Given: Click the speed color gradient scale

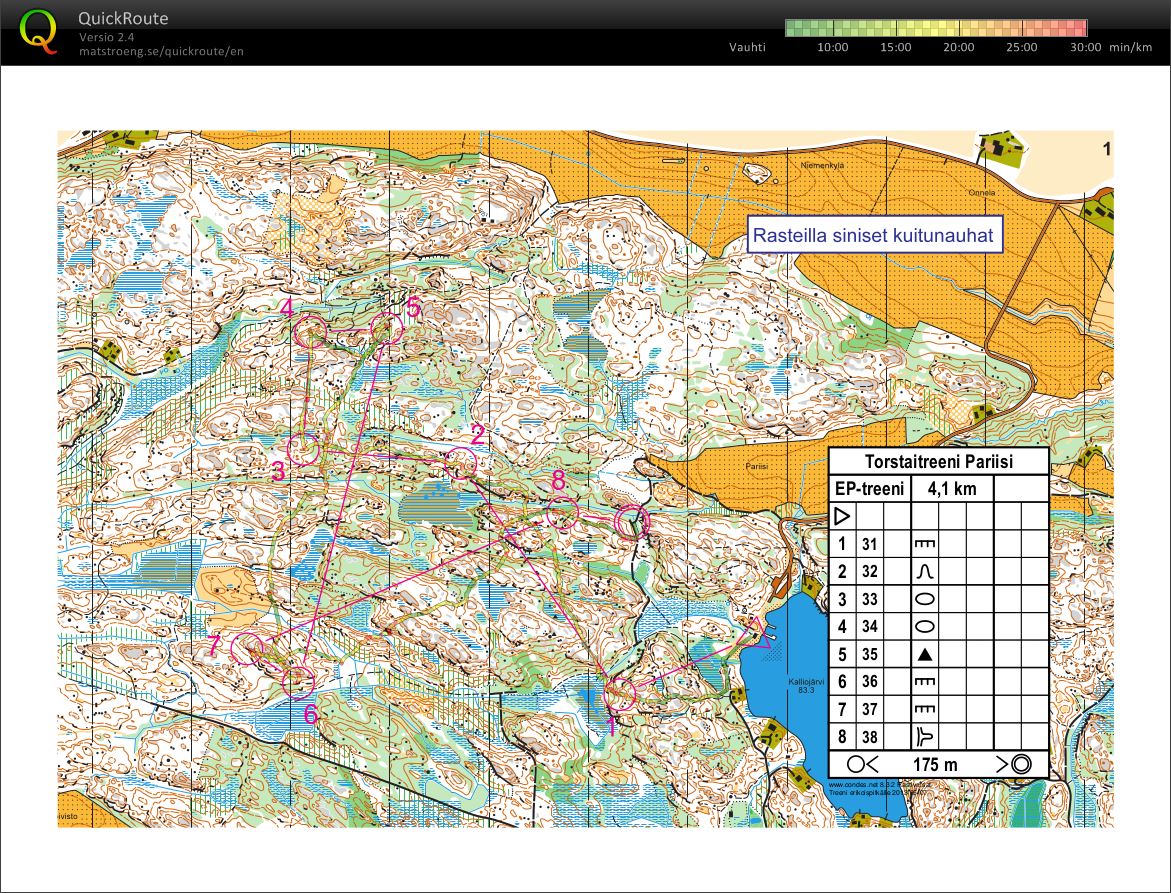Looking at the screenshot, I should point(936,28).
